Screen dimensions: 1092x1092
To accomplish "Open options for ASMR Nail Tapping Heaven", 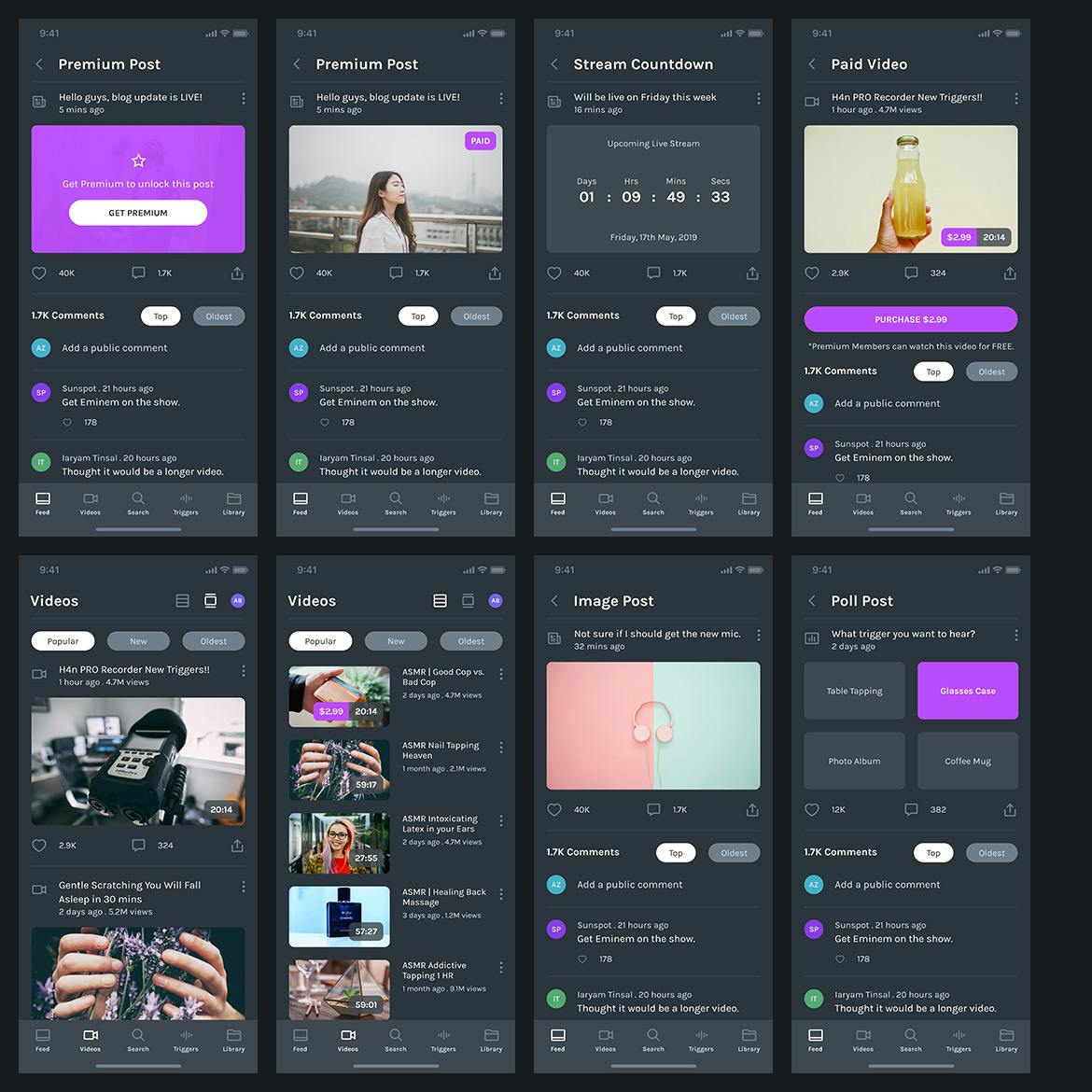I will coord(500,748).
